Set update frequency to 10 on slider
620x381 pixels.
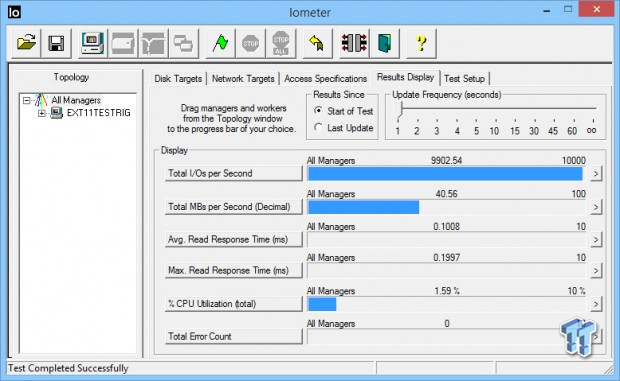point(495,131)
